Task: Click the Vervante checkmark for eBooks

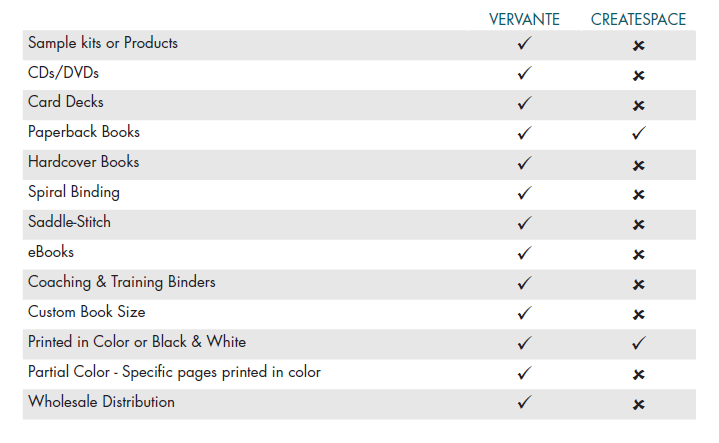Action: [524, 253]
